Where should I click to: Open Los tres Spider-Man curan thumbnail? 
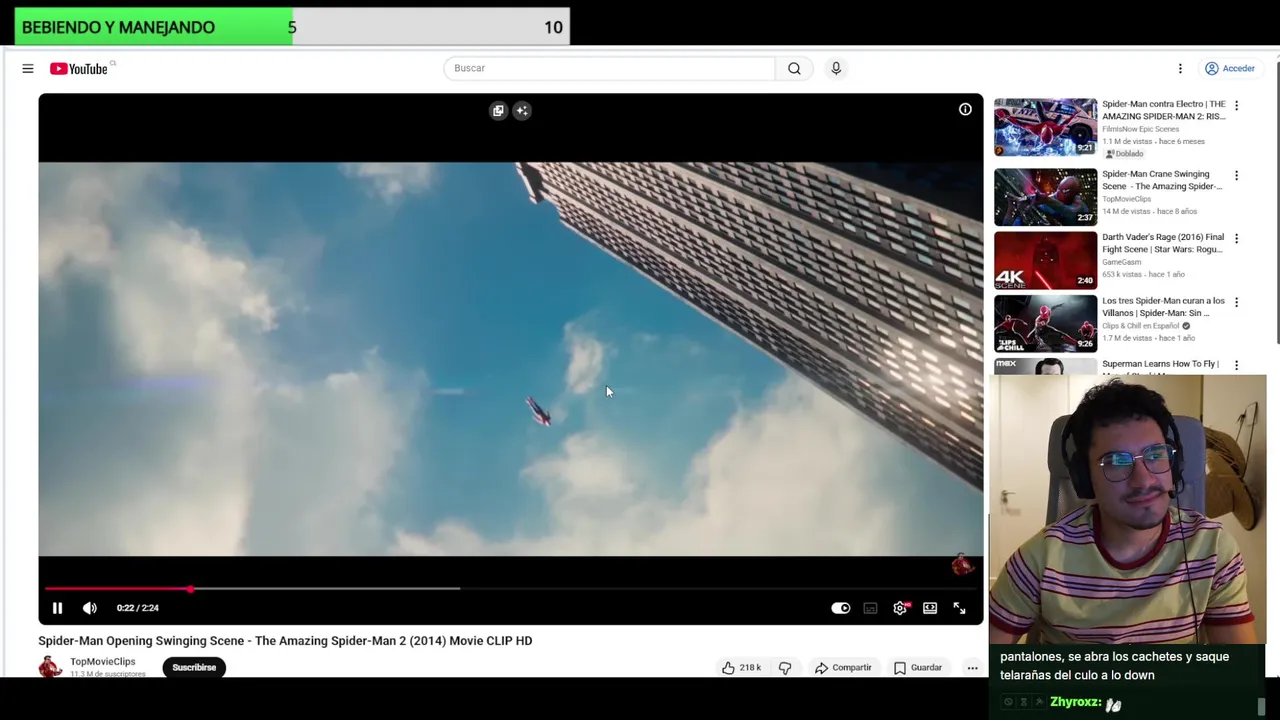point(1045,323)
